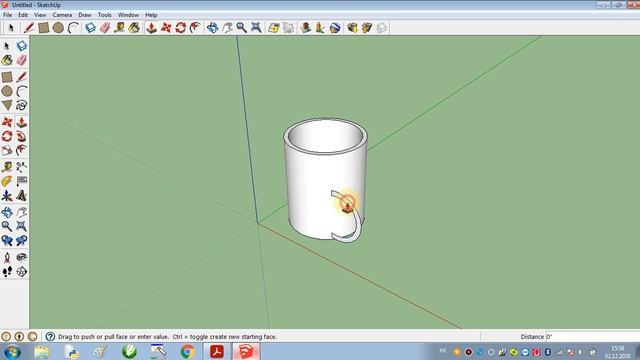Image resolution: width=640 pixels, height=360 pixels.
Task: Click into the Distance value field
Action: (593, 337)
